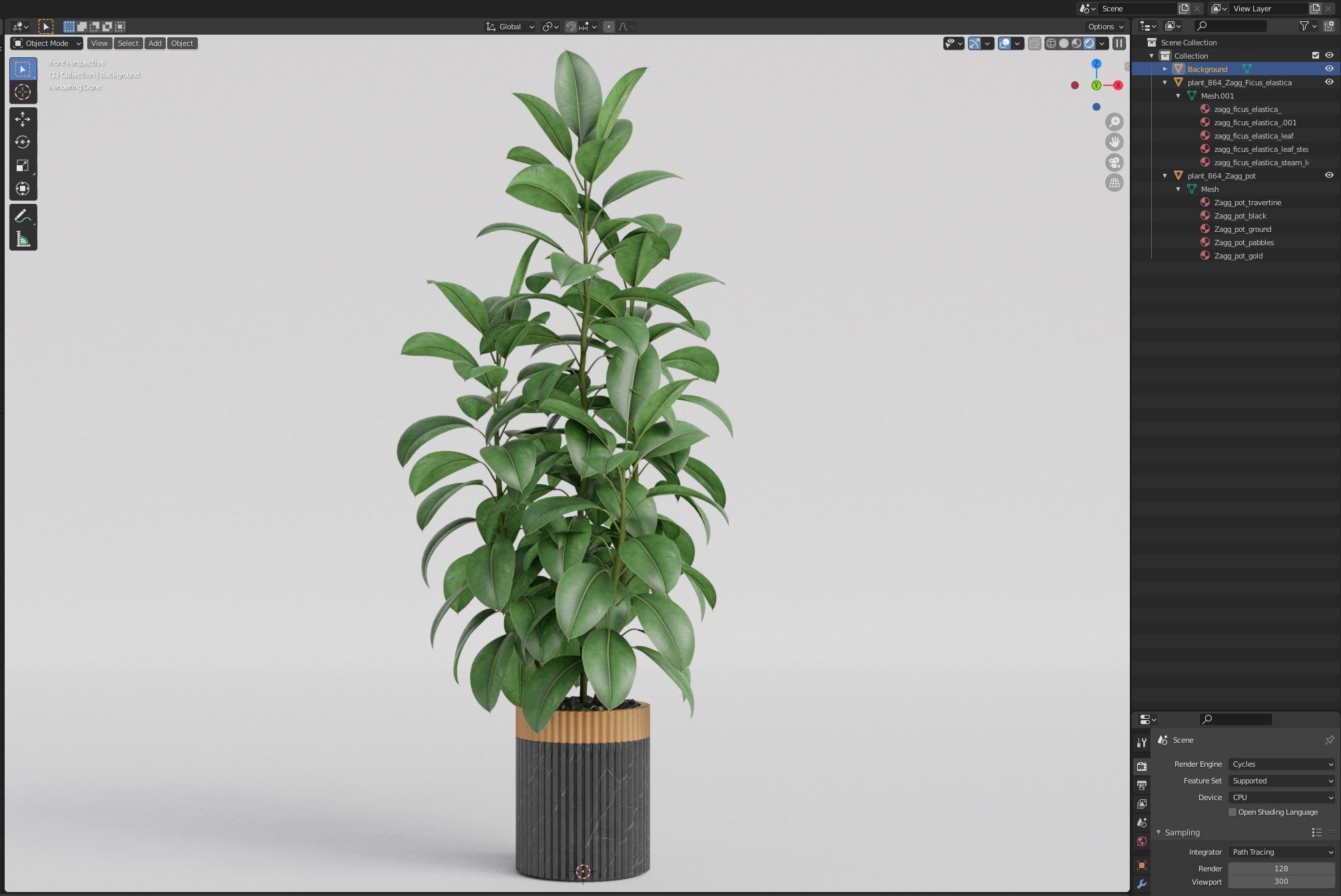1341x896 pixels.
Task: Activate the Transform tool
Action: 23,189
